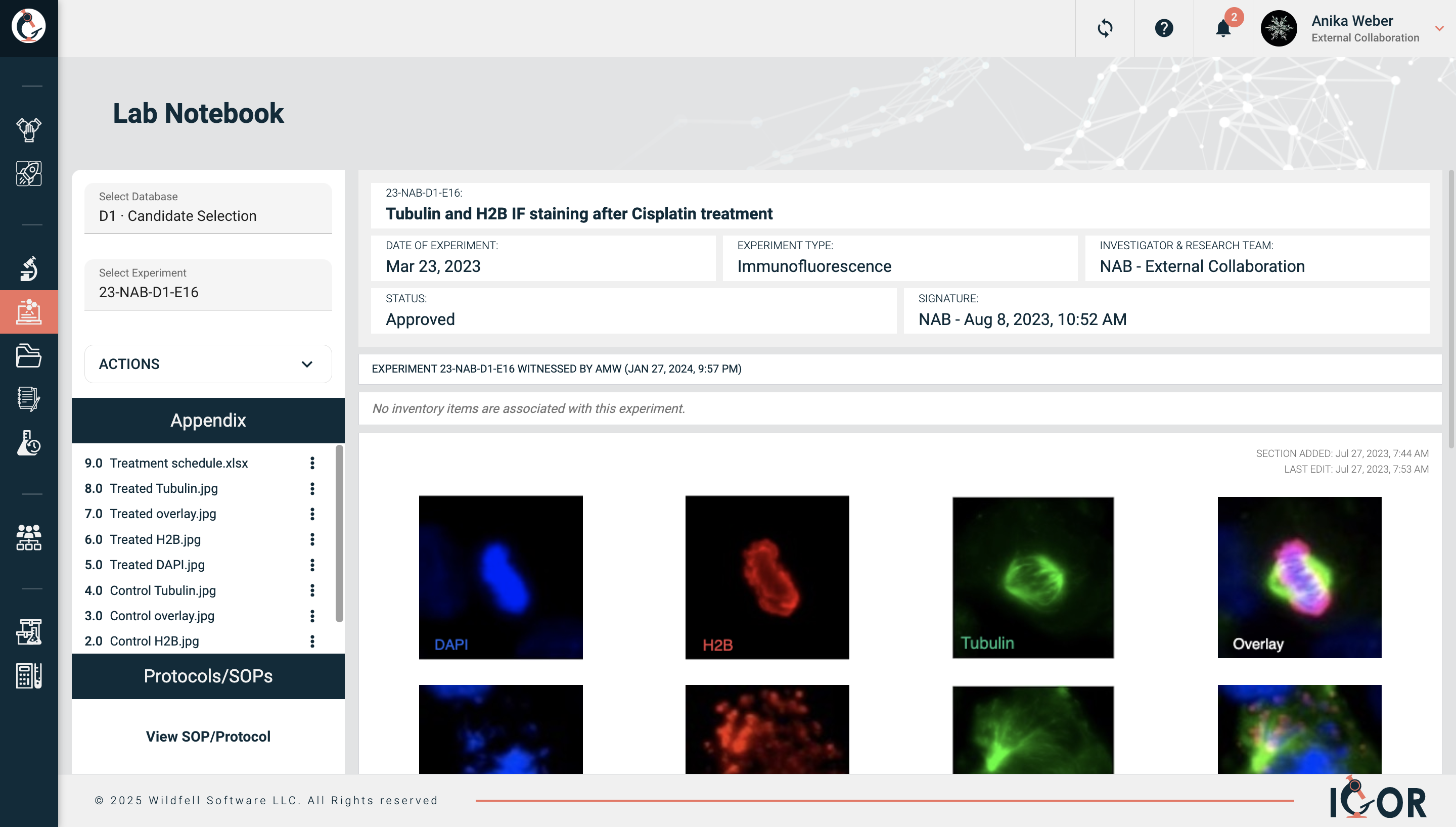Select the microscope tool in the sidebar
The image size is (1456, 827).
click(x=28, y=268)
